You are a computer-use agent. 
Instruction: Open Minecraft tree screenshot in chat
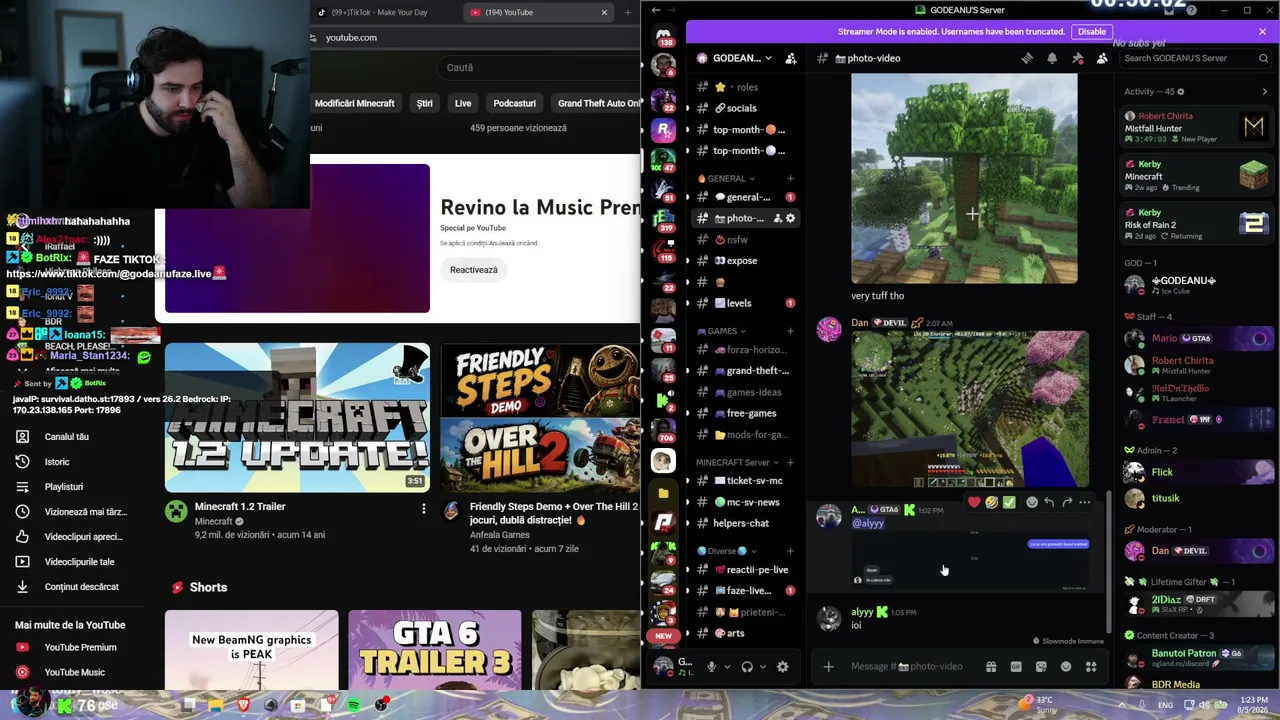click(x=964, y=178)
